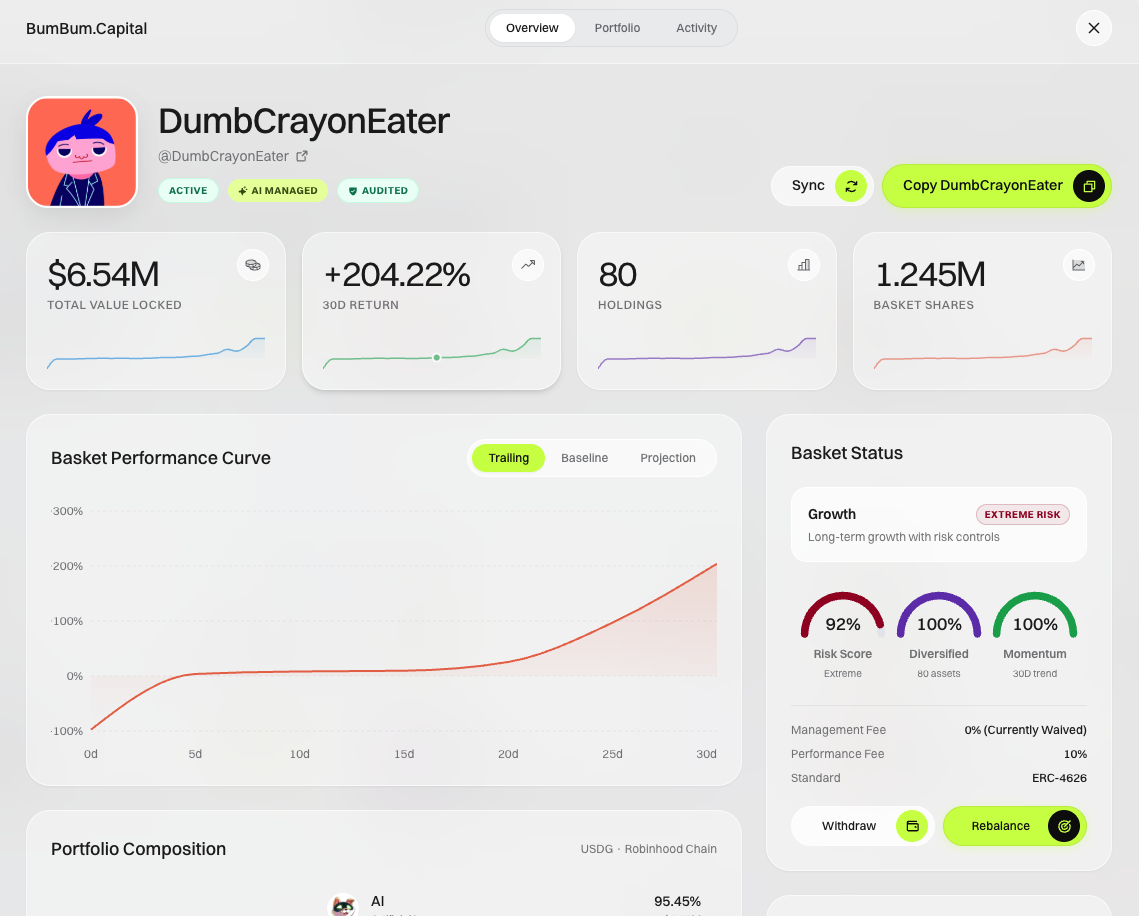This screenshot has width=1139, height=916.
Task: Click the $6.54M value
Action: 103,275
